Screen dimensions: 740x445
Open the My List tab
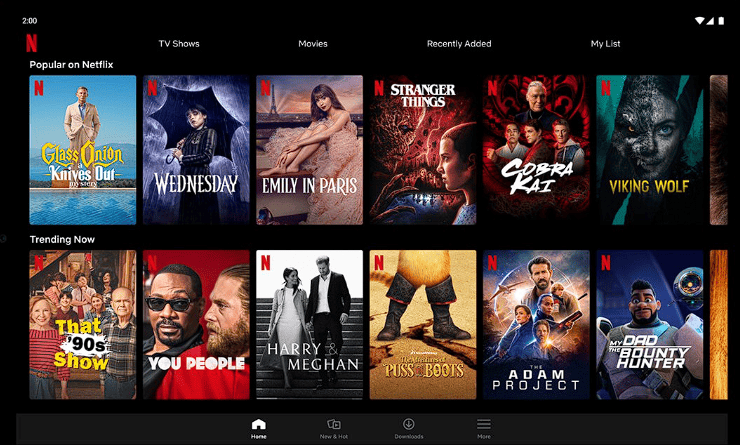(x=605, y=44)
